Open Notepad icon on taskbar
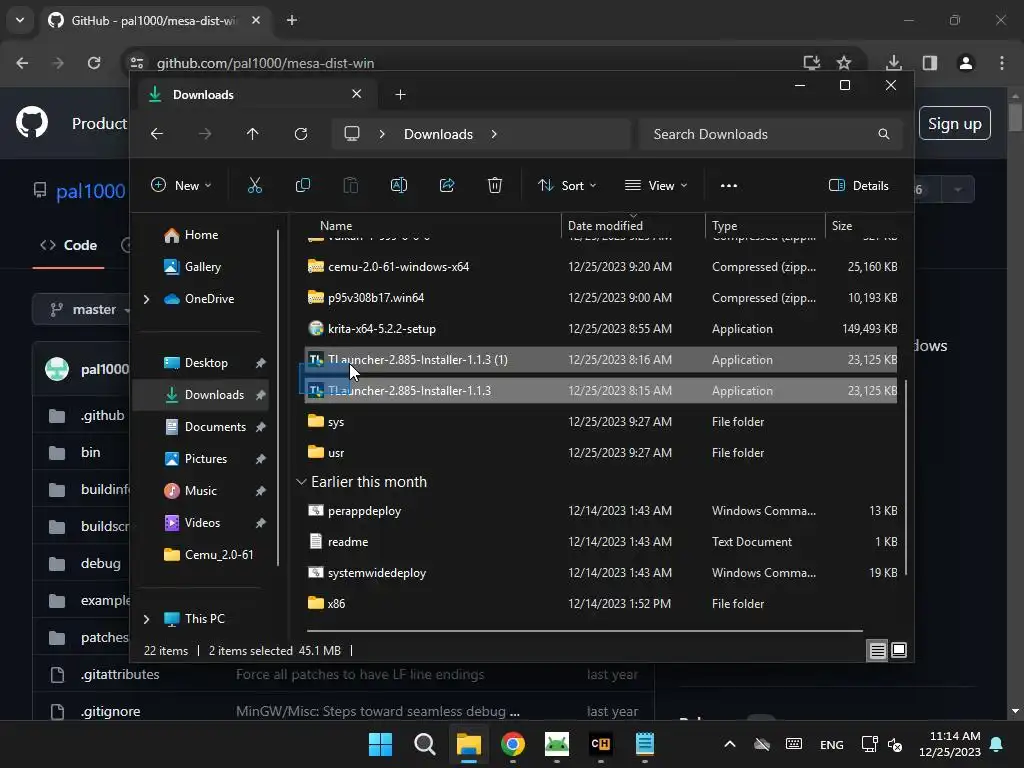 (645, 744)
